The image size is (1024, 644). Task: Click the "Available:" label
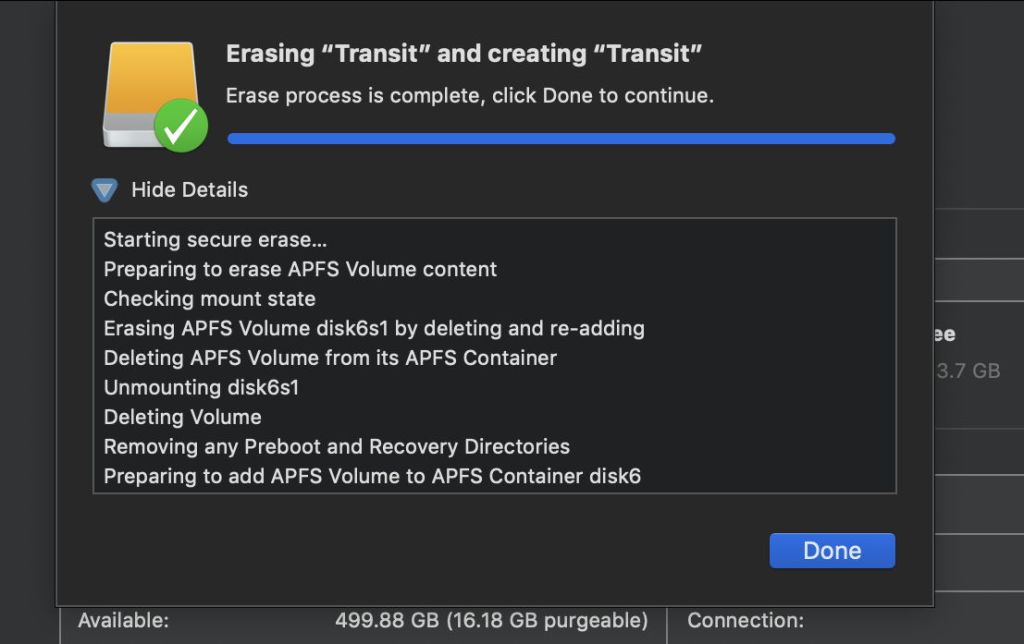pyautogui.click(x=123, y=621)
